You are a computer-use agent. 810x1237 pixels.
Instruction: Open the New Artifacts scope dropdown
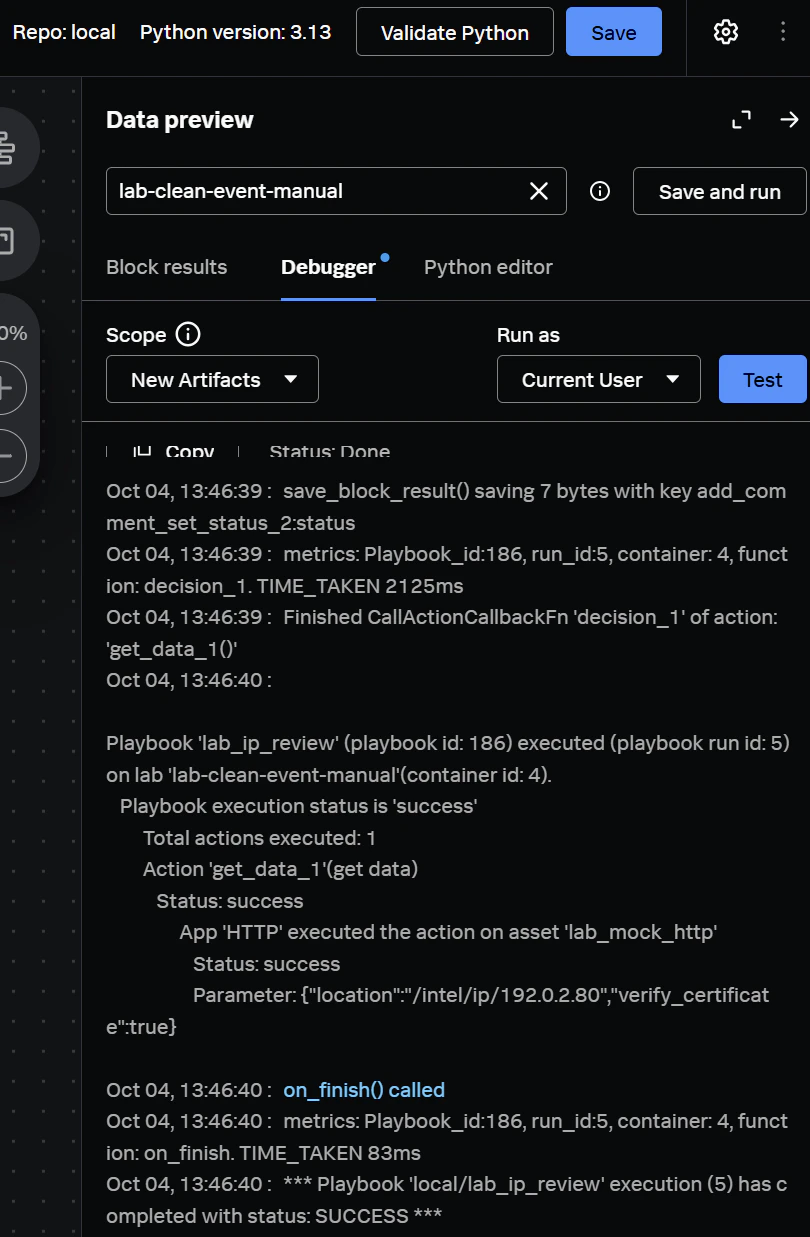212,379
